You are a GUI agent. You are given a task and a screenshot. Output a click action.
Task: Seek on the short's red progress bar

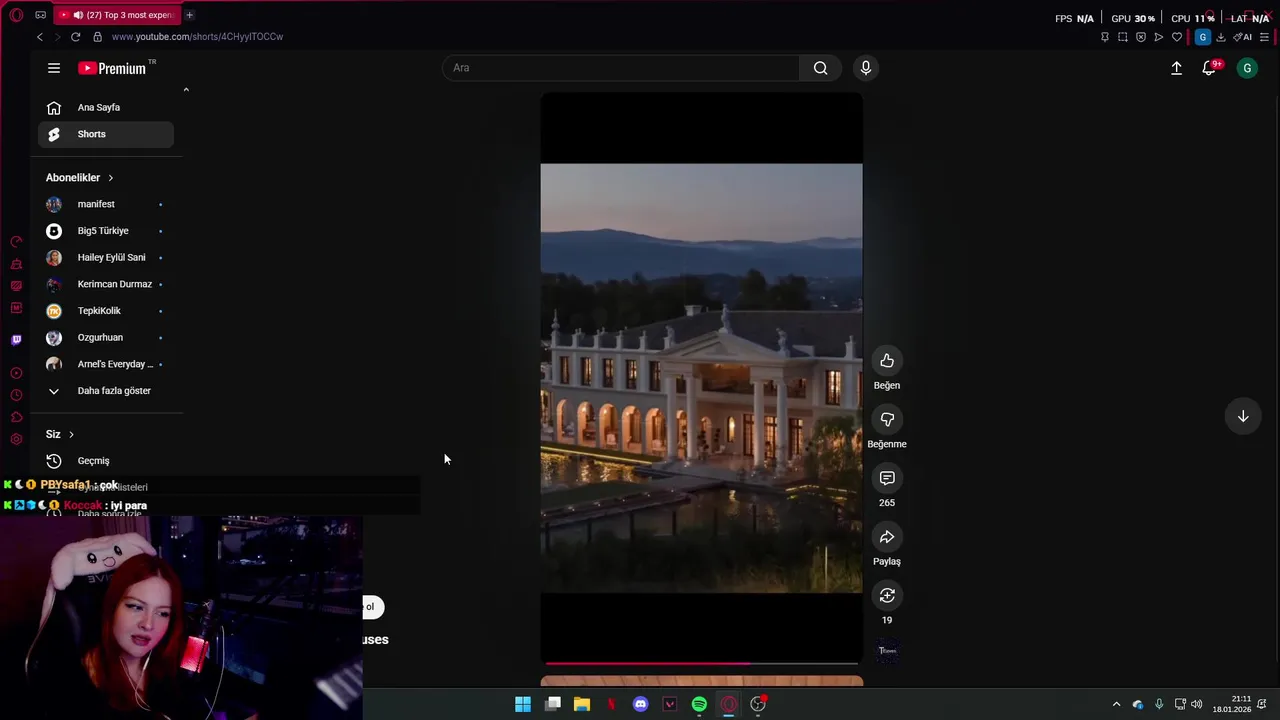(x=701, y=663)
